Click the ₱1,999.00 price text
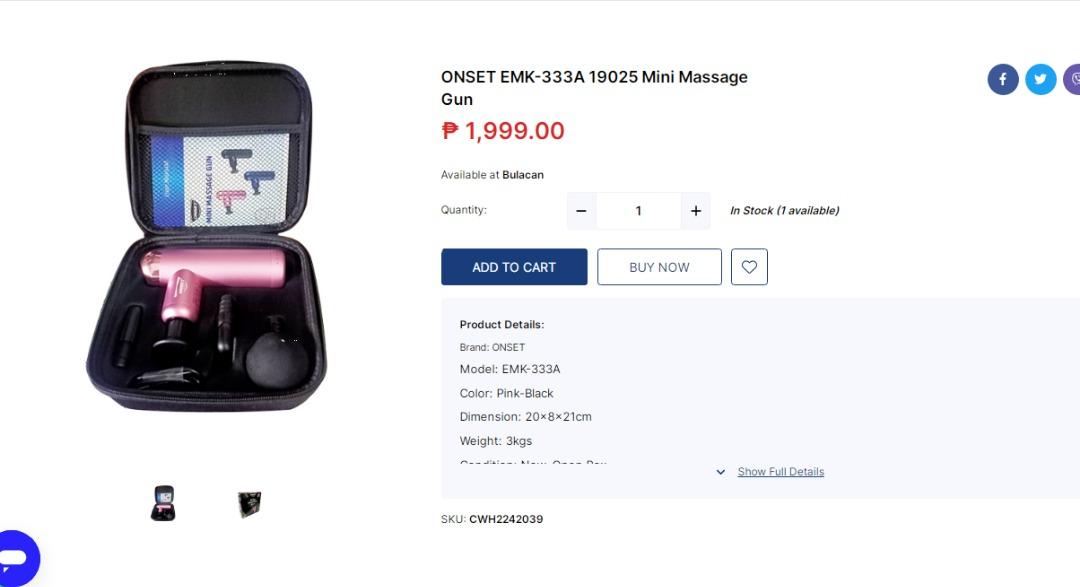 [x=503, y=131]
